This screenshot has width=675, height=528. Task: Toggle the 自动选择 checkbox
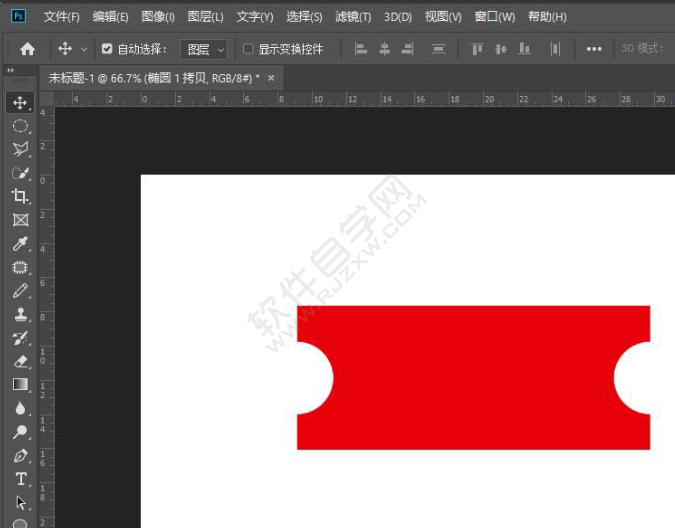coord(107,49)
